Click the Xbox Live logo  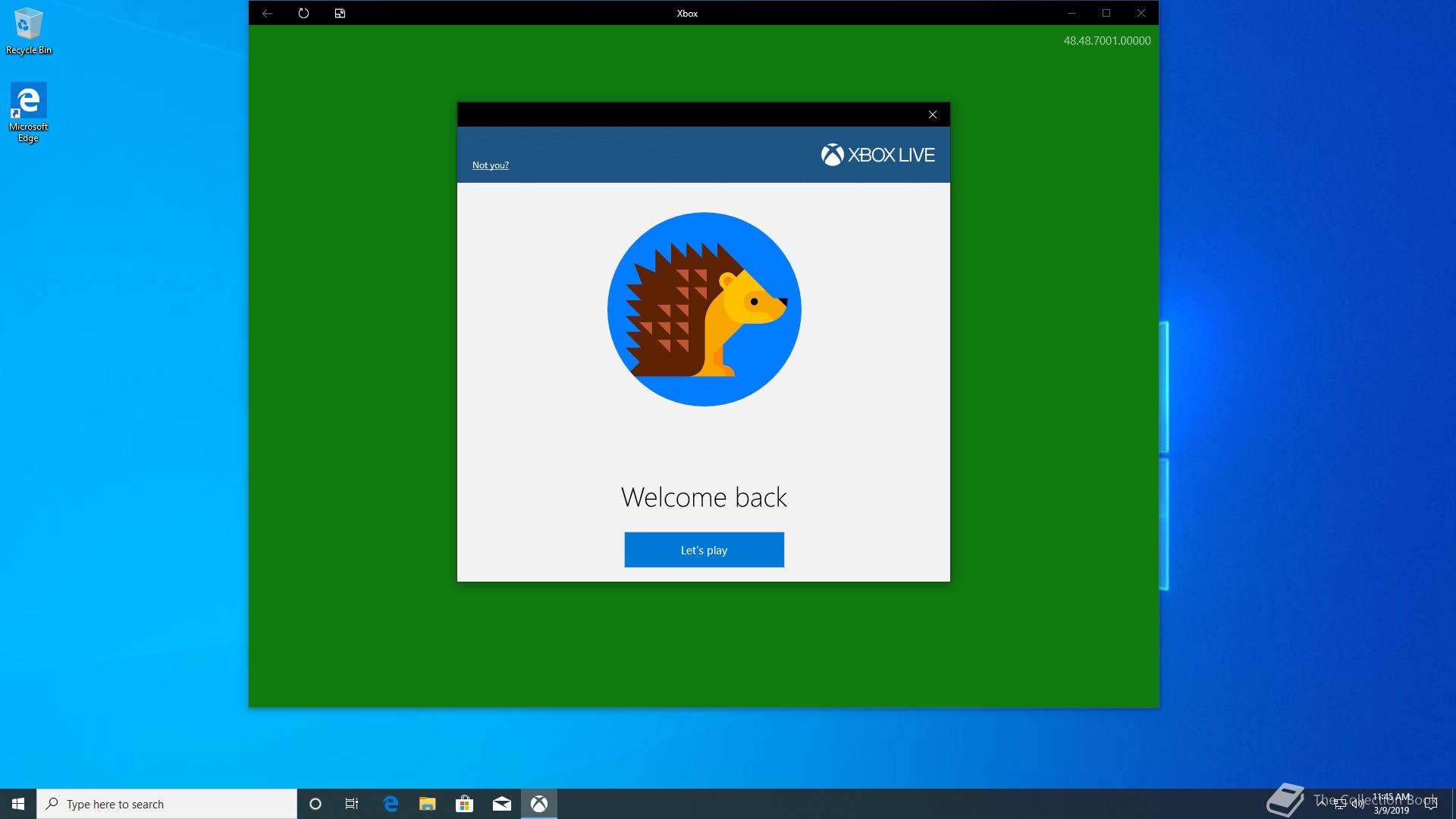[877, 155]
